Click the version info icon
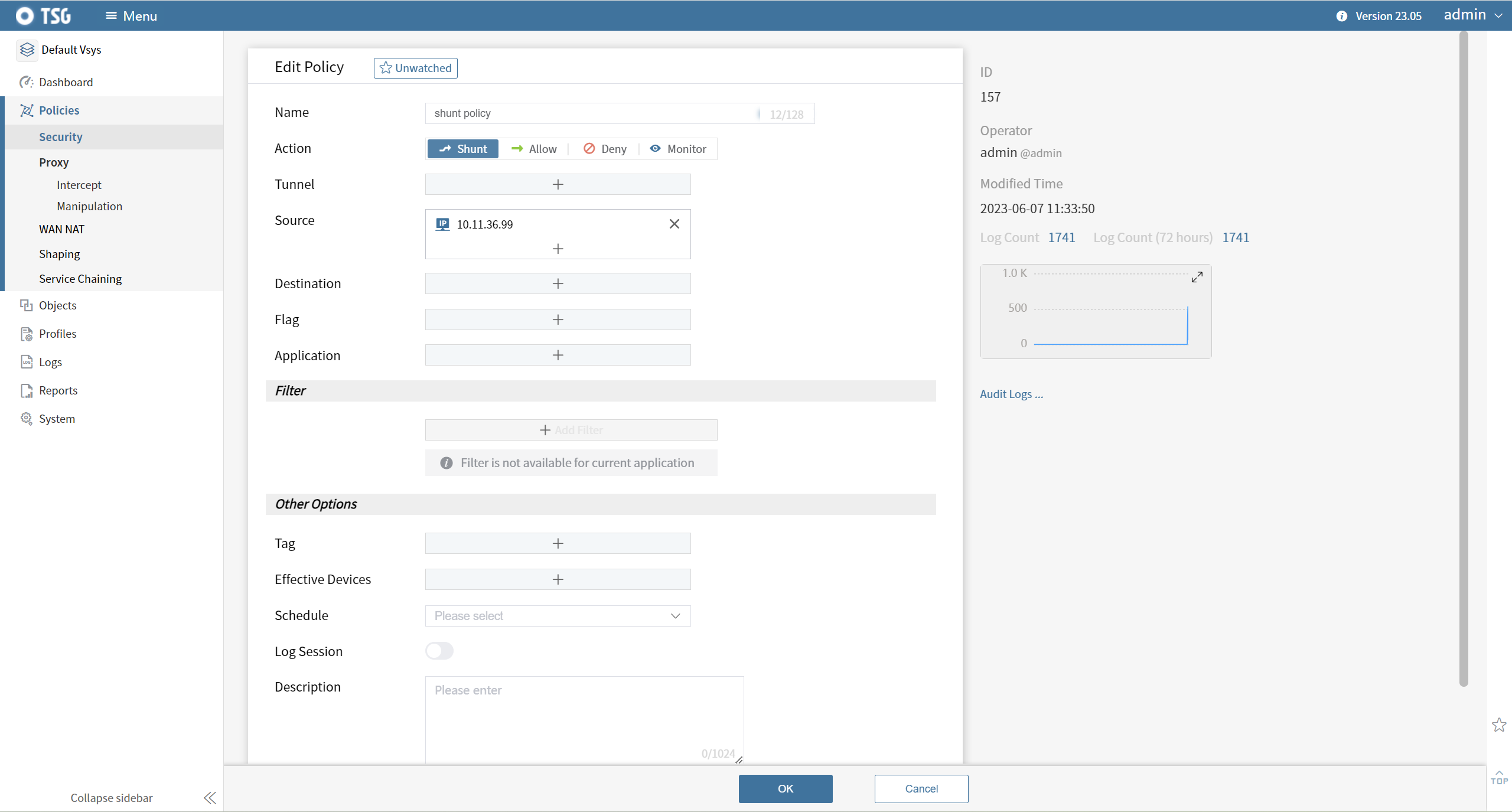 click(x=1341, y=16)
